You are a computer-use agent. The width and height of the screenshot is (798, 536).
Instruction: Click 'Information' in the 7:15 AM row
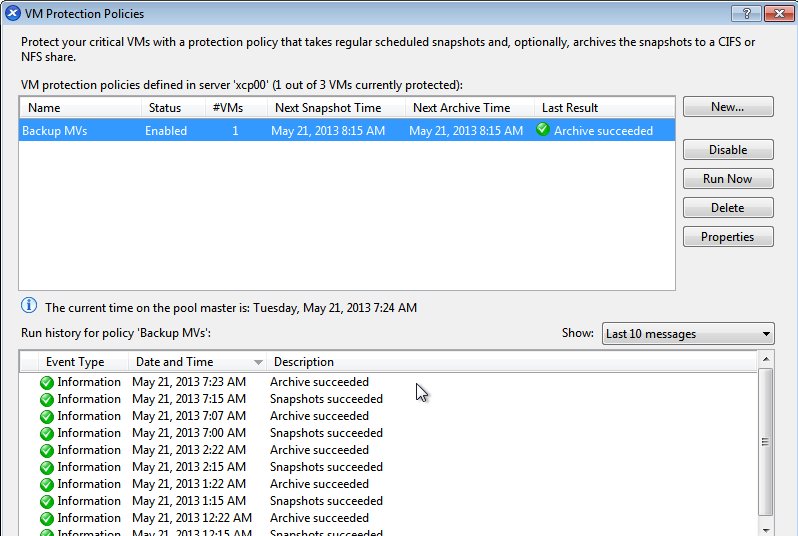pyautogui.click(x=89, y=399)
